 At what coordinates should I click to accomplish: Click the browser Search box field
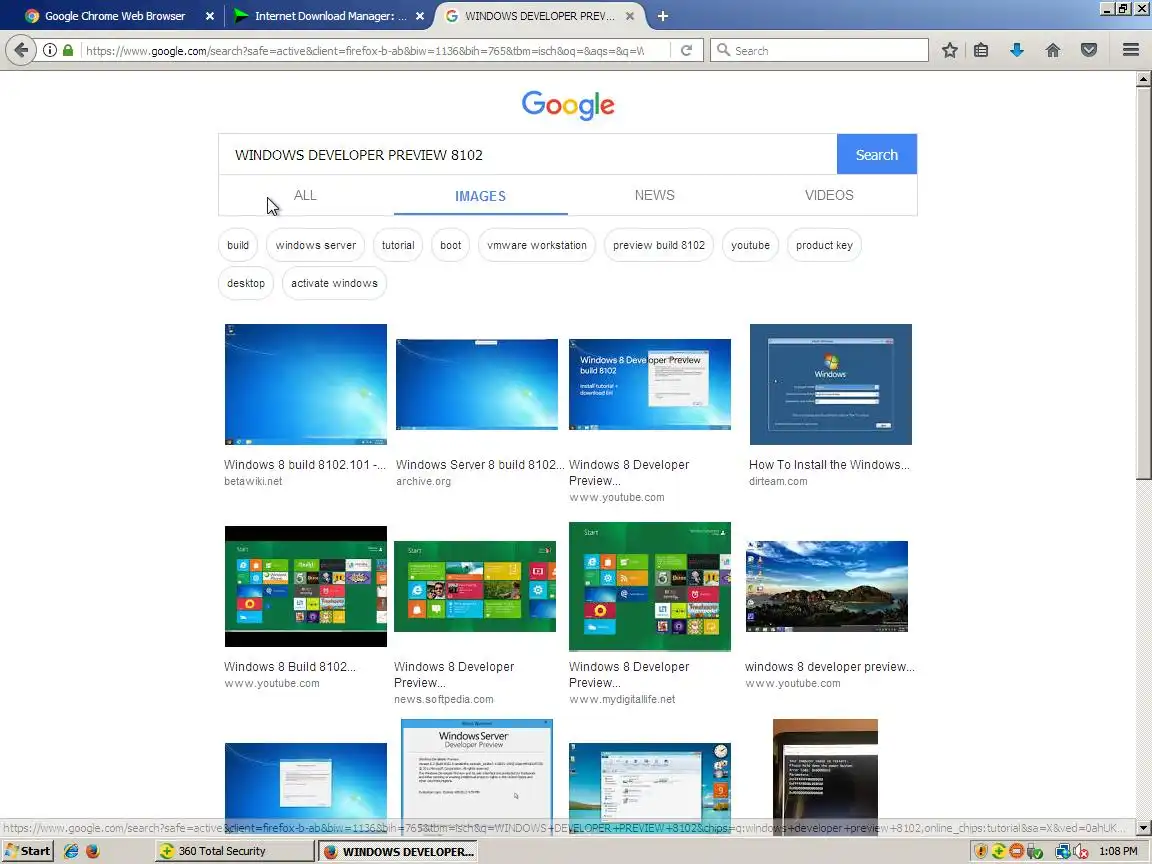[x=819, y=51]
